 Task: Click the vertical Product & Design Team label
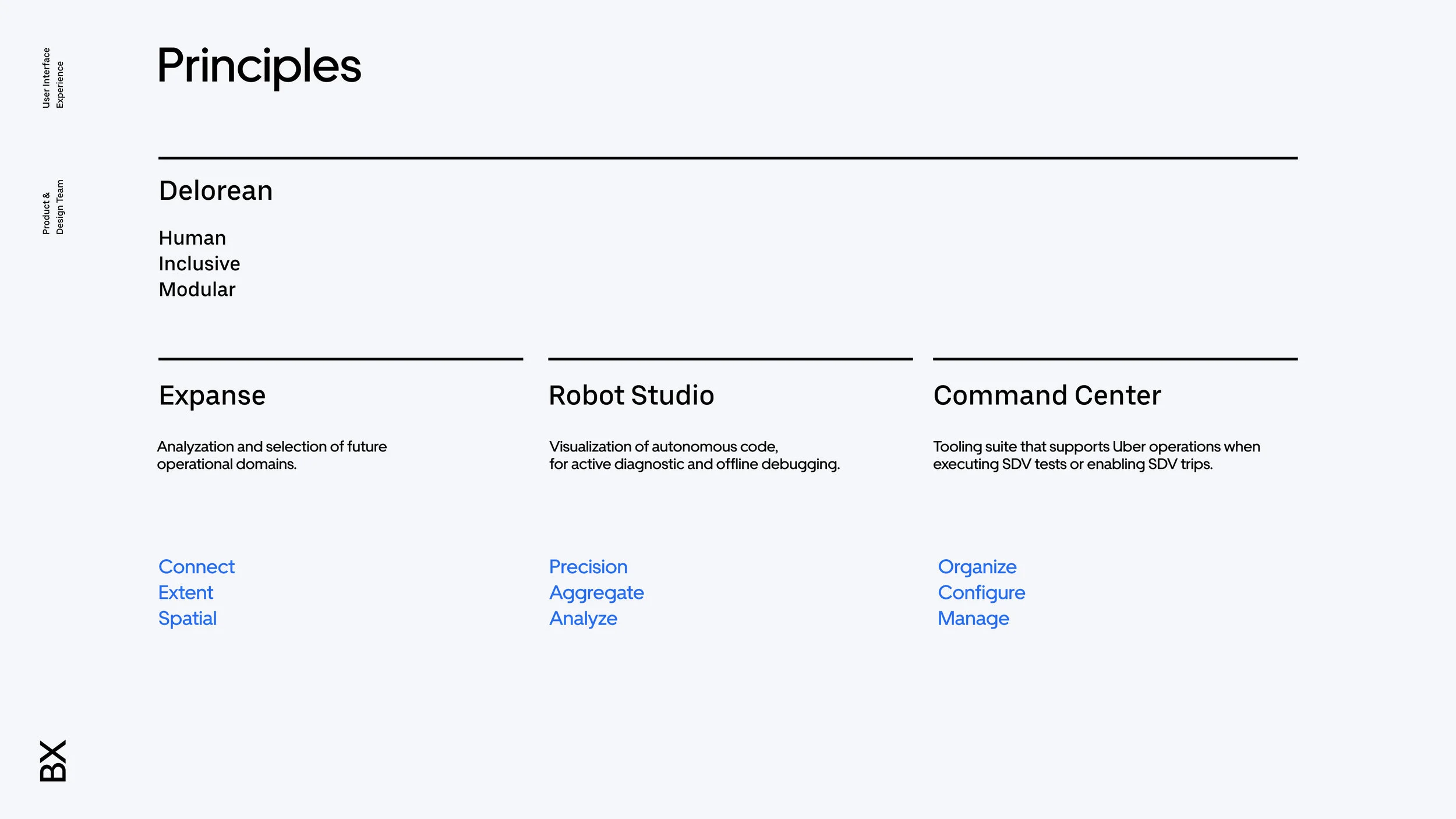coord(53,207)
